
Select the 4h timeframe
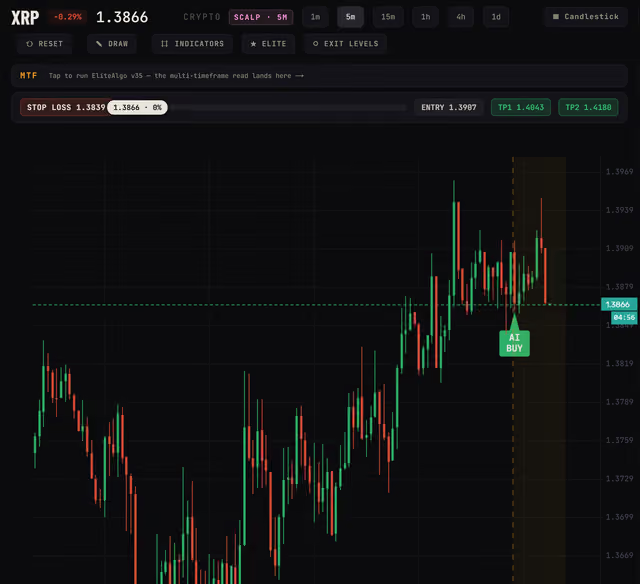[461, 17]
